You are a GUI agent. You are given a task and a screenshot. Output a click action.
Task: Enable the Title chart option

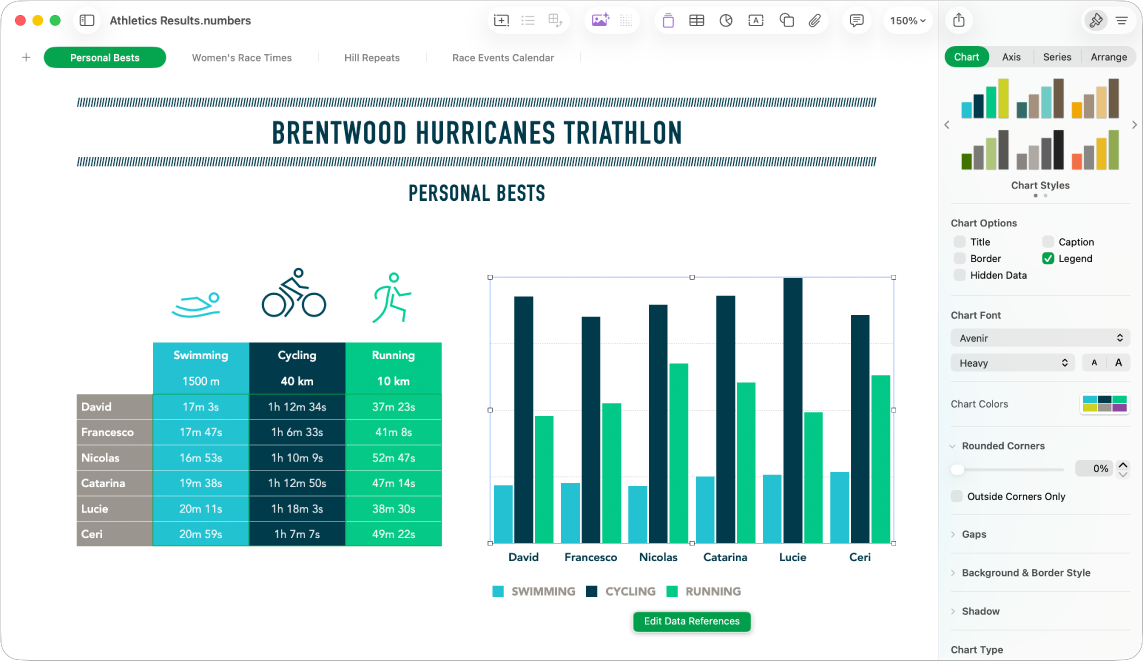point(959,241)
